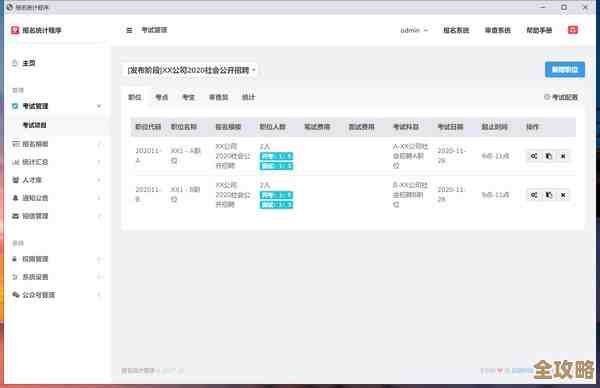600x388 pixels.
Task: Click the 报名统计程序 app title in sidebar
Action: pos(42,30)
